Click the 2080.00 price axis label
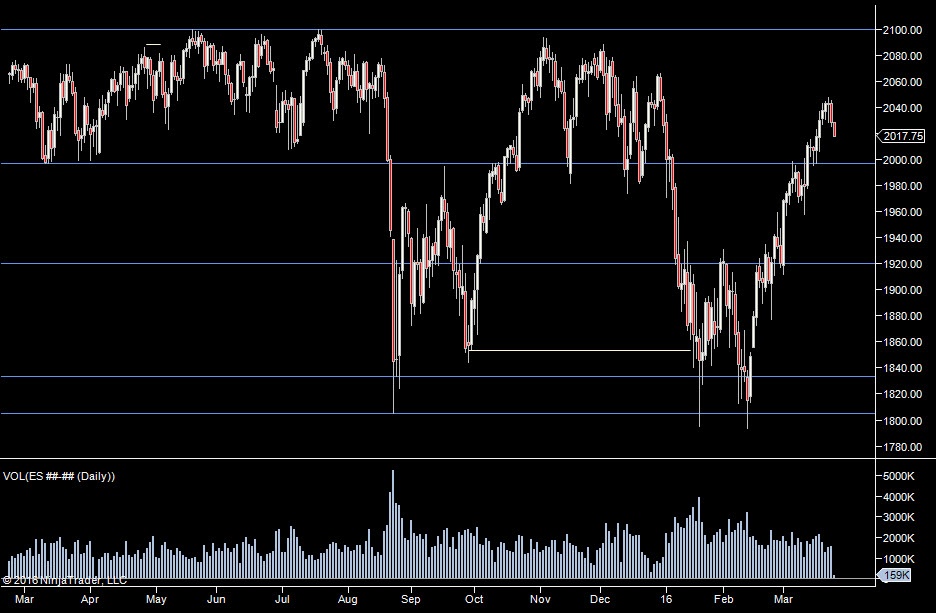The height and width of the screenshot is (613, 936). [x=902, y=56]
